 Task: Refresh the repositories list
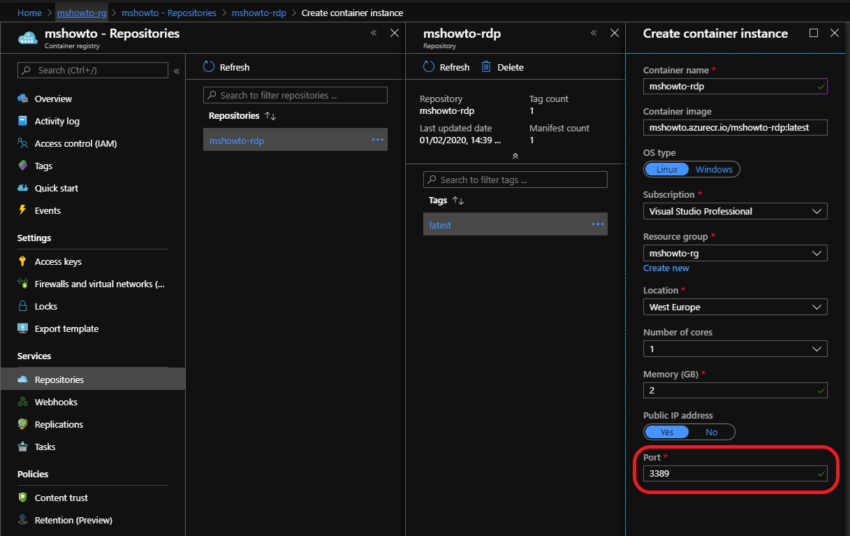pos(226,67)
